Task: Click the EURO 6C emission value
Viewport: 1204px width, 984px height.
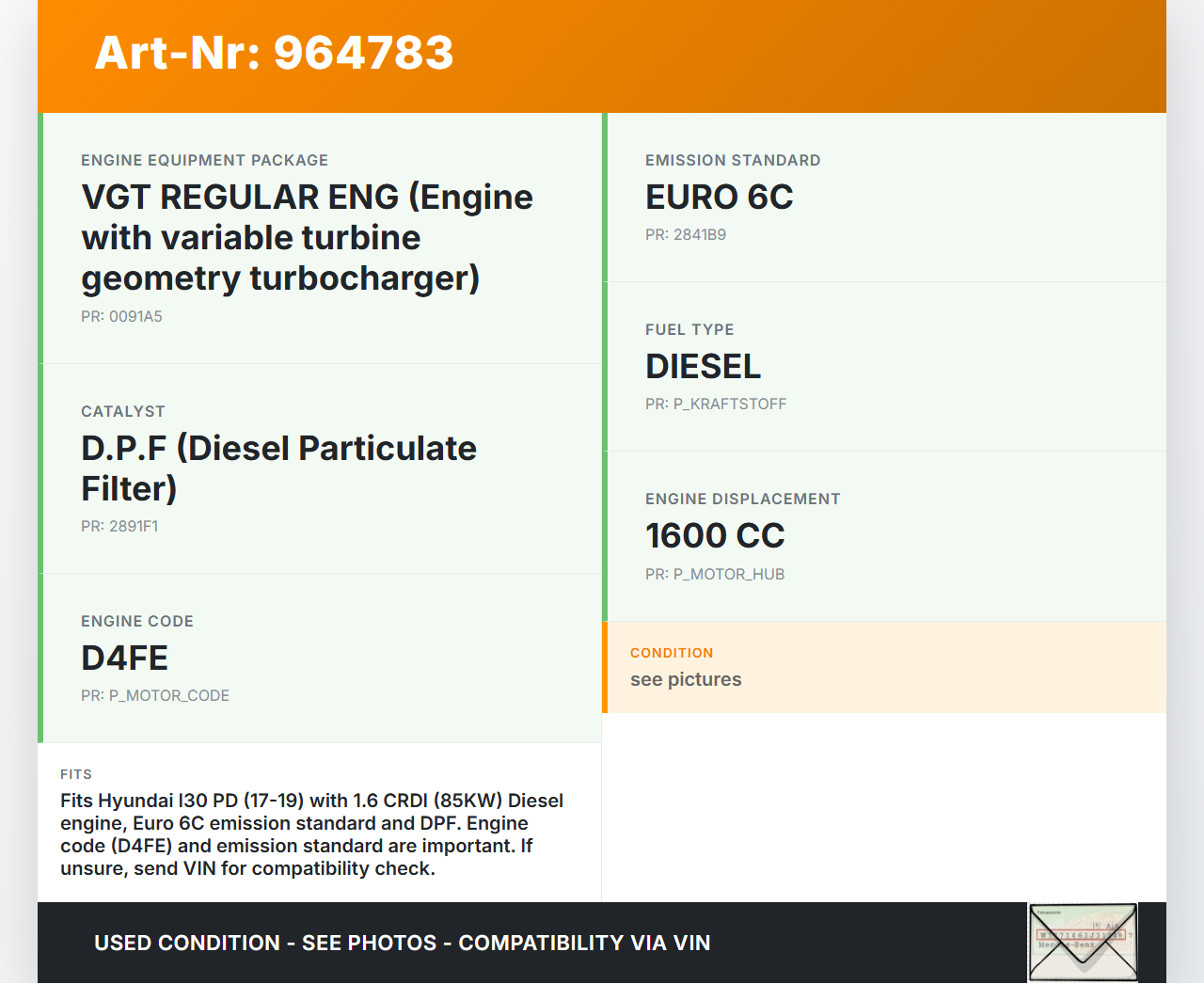Action: [719, 198]
